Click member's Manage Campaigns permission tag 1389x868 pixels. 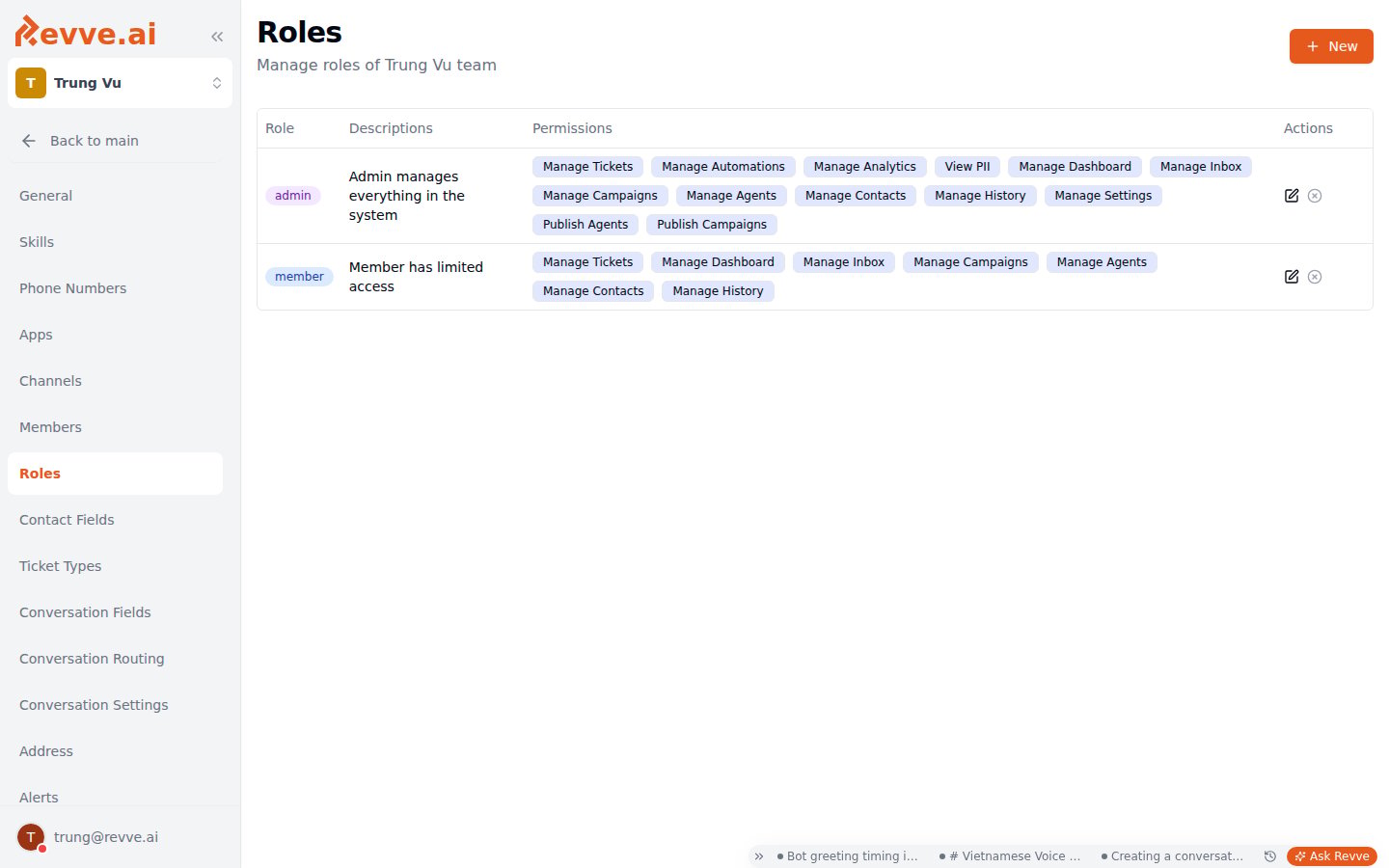(x=970, y=262)
